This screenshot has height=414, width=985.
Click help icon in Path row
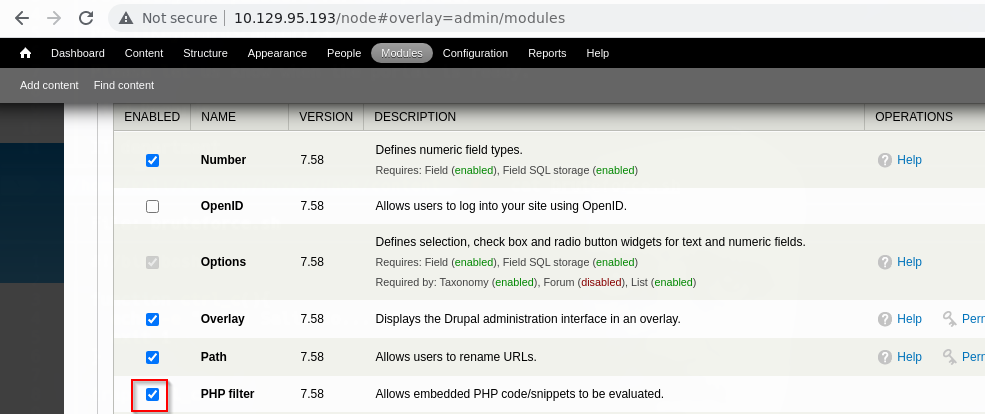click(884, 357)
